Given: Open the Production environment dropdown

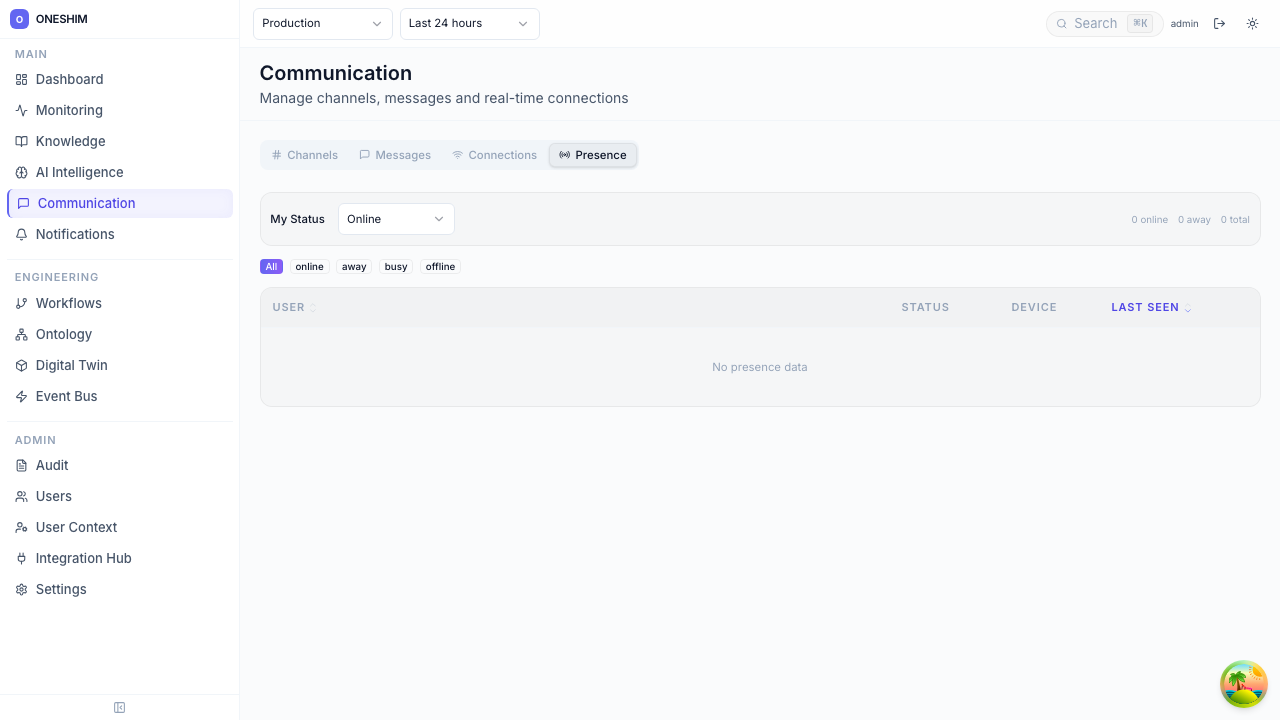Looking at the screenshot, I should coord(322,24).
